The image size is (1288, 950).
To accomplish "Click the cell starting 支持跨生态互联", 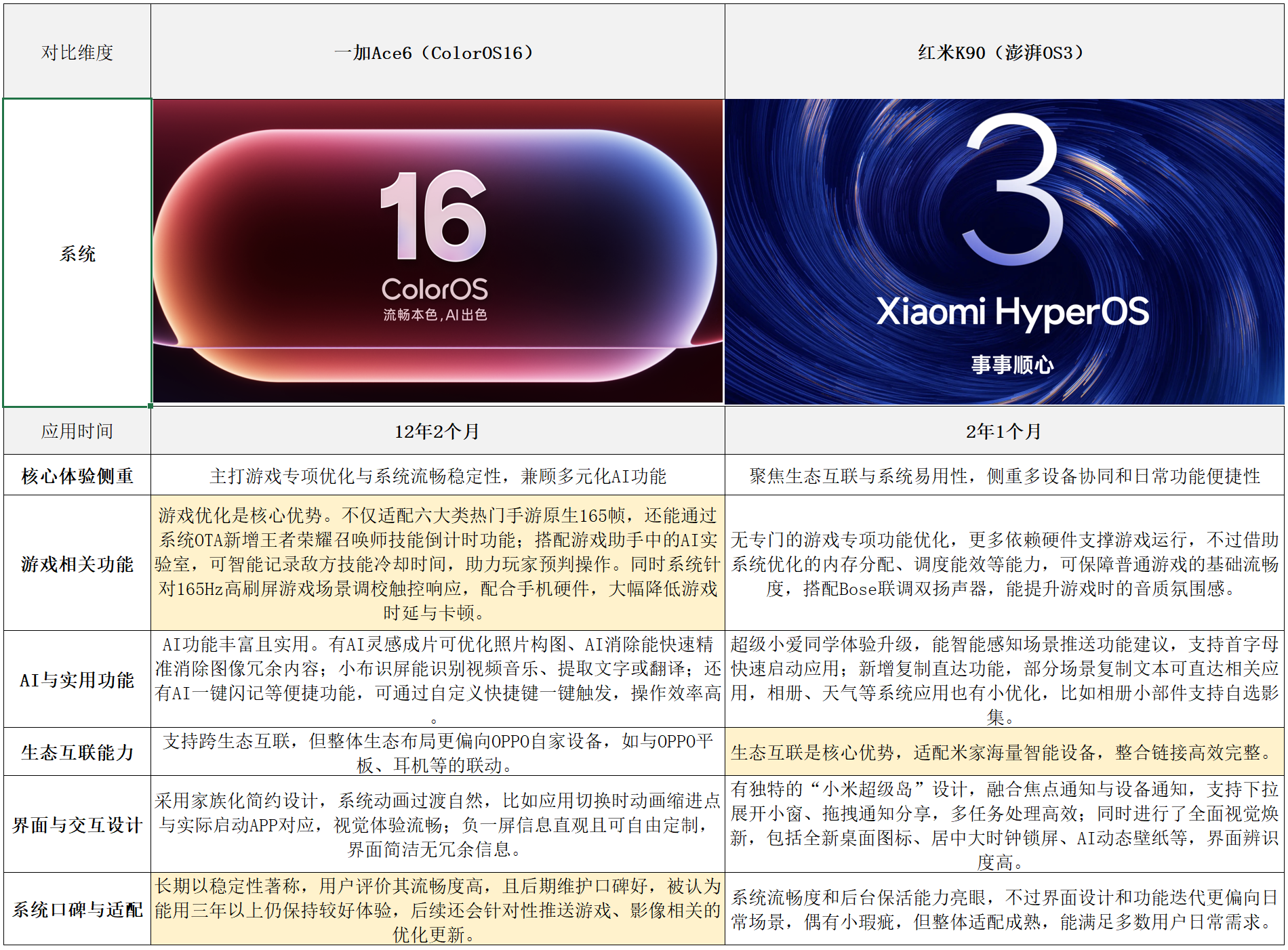I will pyautogui.click(x=438, y=751).
